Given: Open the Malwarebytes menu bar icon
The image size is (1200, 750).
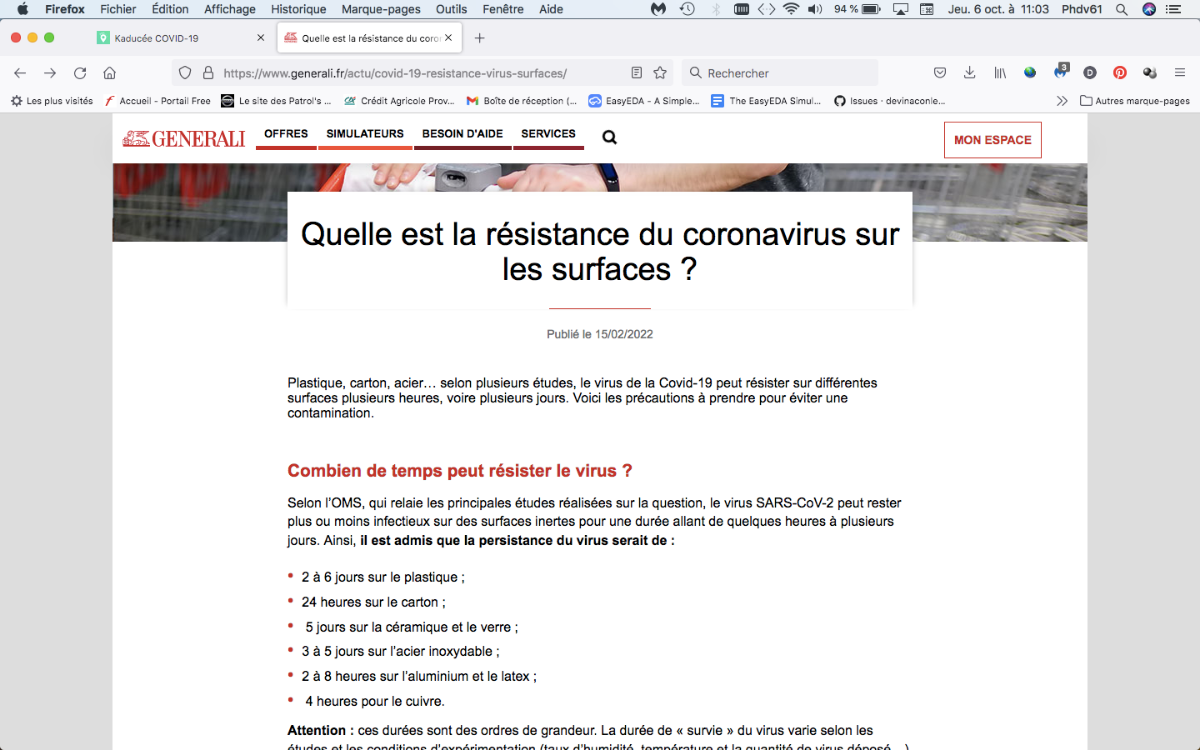Looking at the screenshot, I should pyautogui.click(x=658, y=9).
